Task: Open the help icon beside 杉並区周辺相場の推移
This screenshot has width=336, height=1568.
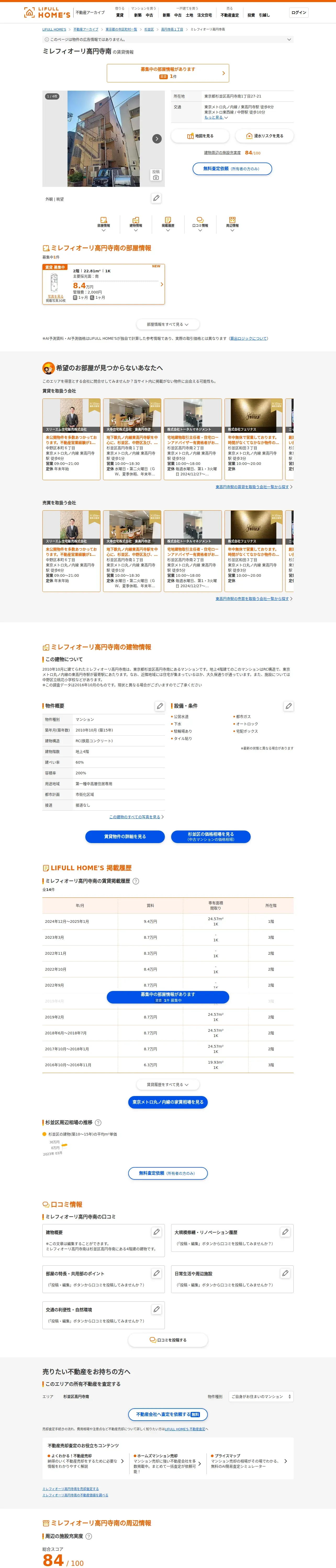Action: click(x=98, y=1122)
